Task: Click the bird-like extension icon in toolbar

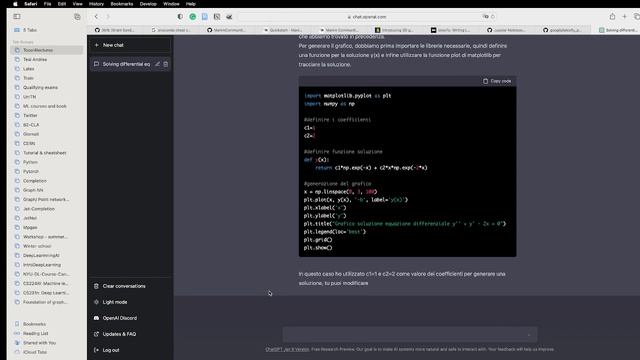Action: (x=229, y=17)
